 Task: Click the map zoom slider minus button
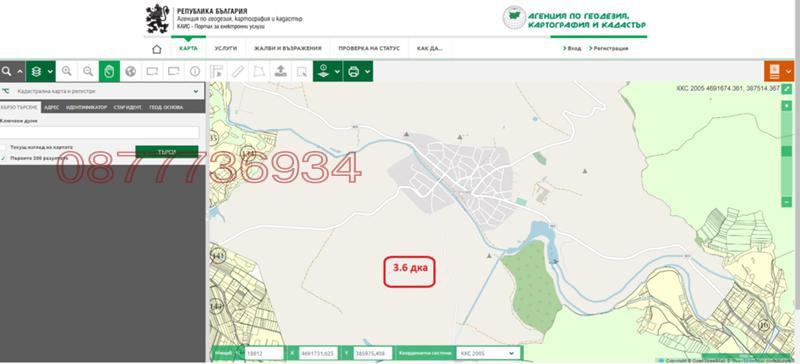click(786, 202)
